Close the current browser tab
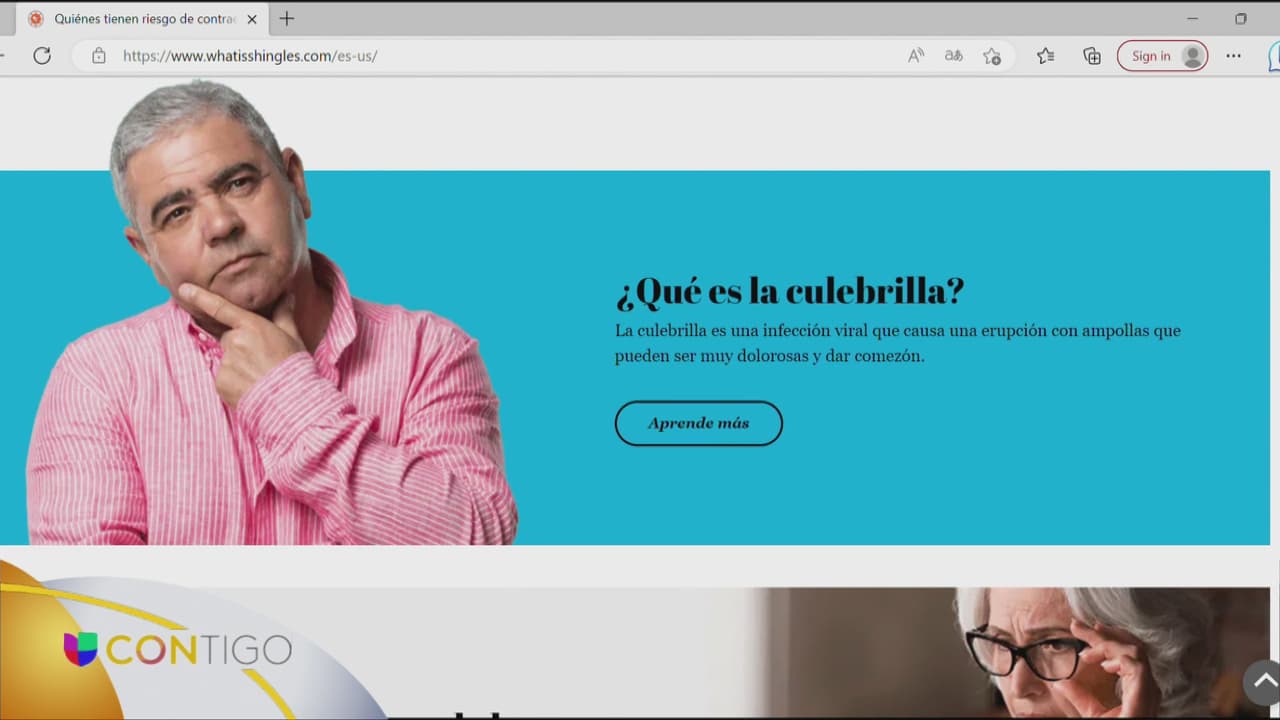The height and width of the screenshot is (720, 1280). 252,19
